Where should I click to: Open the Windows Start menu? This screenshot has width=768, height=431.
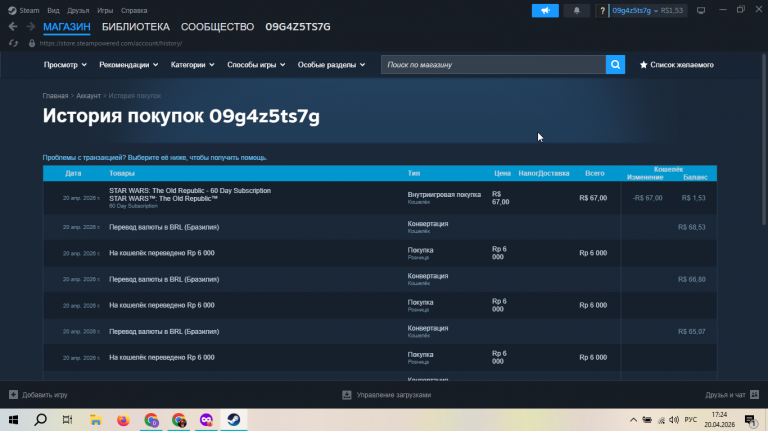[13, 420]
